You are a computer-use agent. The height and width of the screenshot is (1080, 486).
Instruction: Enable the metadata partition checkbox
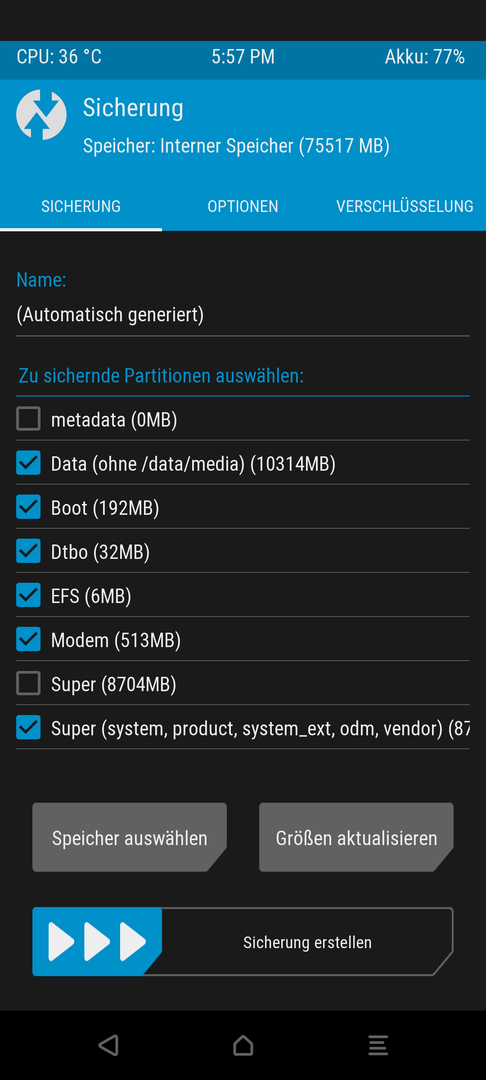click(28, 419)
